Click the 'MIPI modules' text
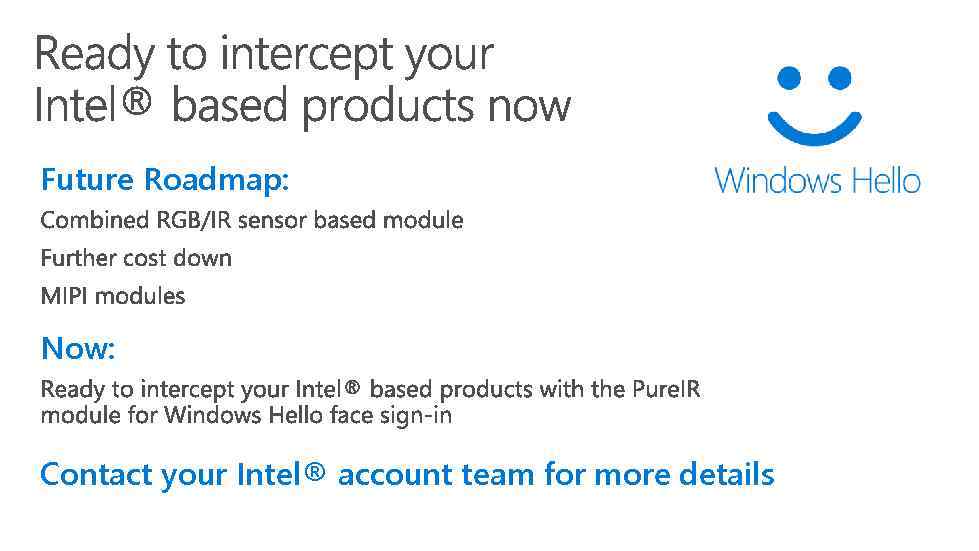This screenshot has width=979, height=551. [x=113, y=296]
